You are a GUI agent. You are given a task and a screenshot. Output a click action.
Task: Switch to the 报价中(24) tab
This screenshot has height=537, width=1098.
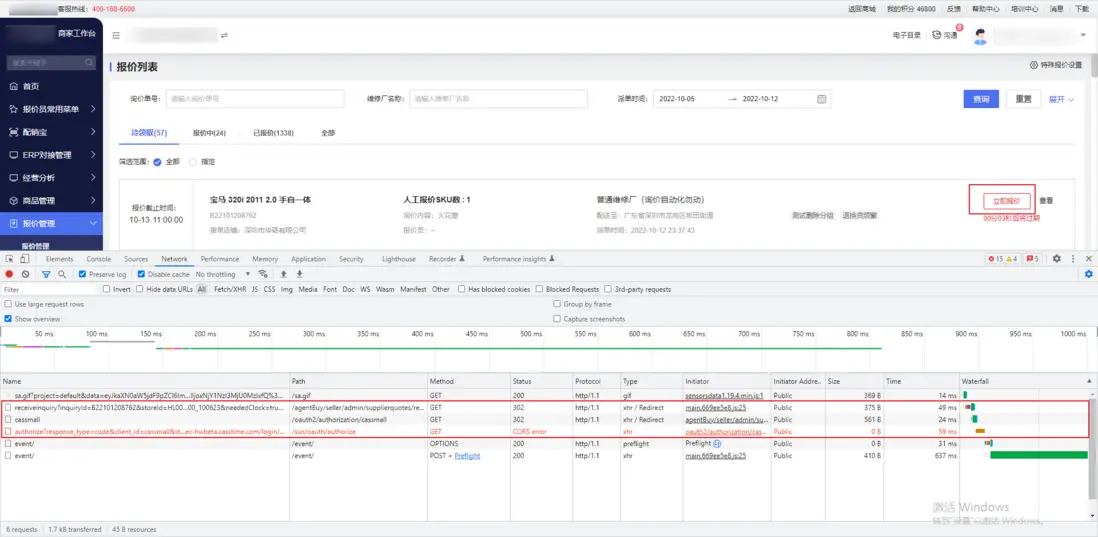pos(209,133)
